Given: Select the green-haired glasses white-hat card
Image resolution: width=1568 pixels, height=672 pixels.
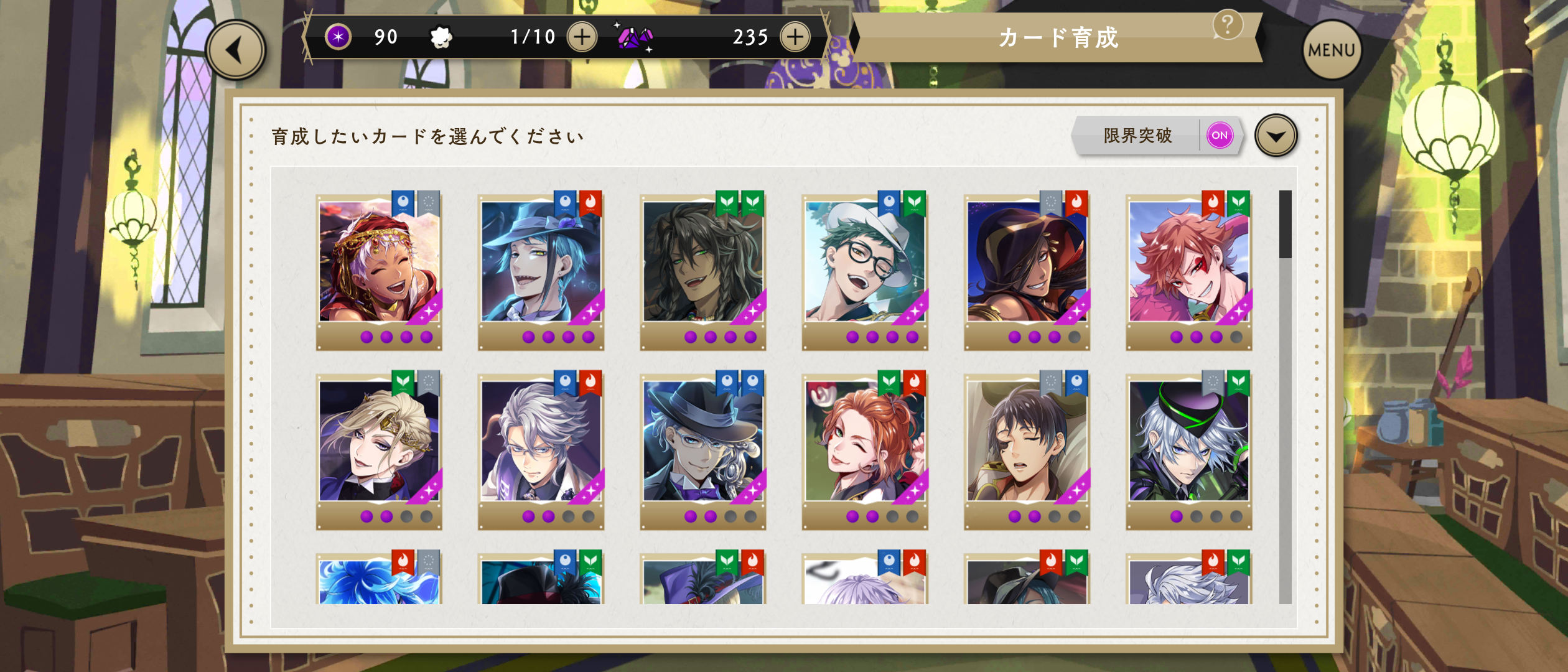Looking at the screenshot, I should [865, 270].
